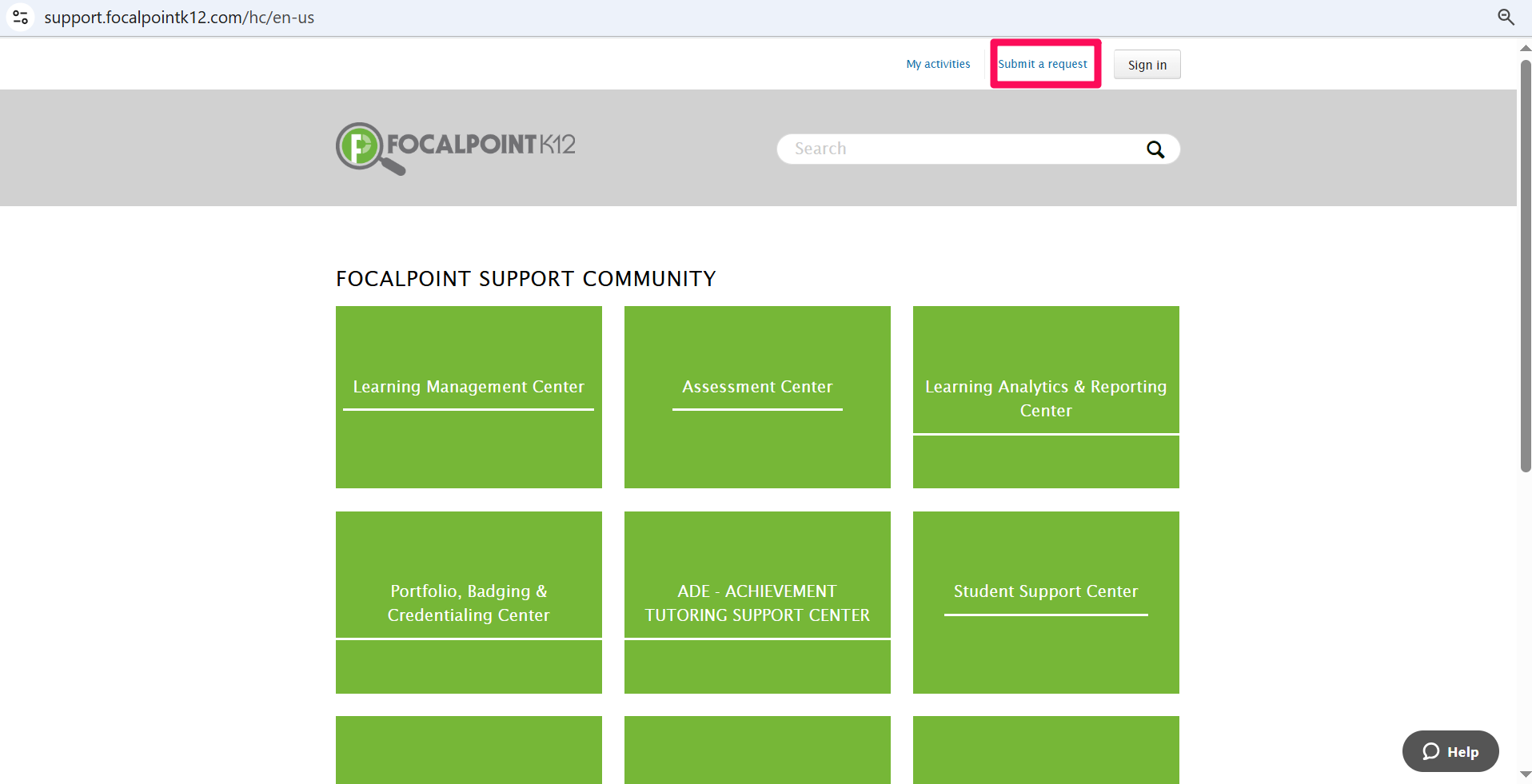1532x784 pixels.
Task: Click the unlabeled tile below Student Support Center
Action: (1046, 750)
